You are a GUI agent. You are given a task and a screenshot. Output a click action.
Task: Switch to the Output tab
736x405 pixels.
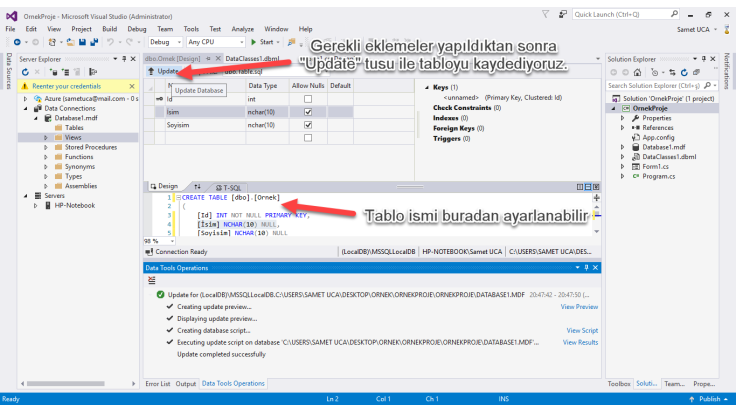[x=186, y=384]
